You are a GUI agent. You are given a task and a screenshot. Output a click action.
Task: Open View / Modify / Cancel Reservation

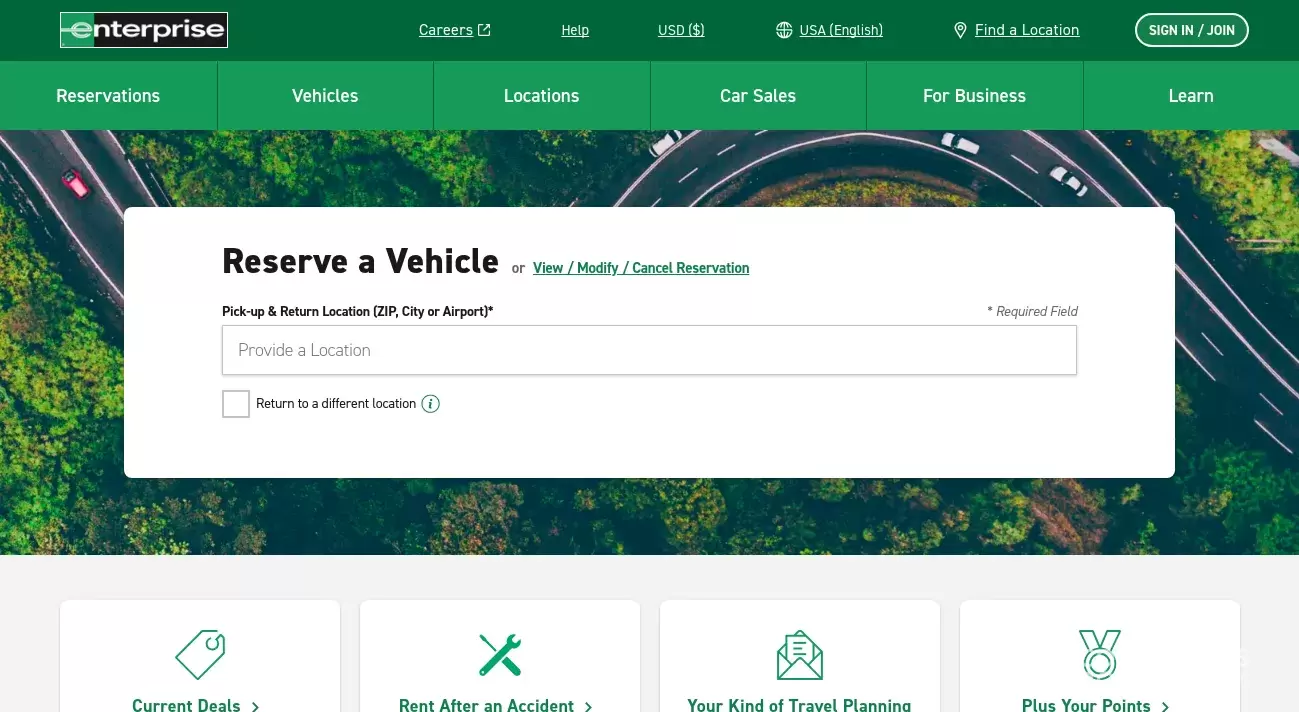click(x=641, y=268)
